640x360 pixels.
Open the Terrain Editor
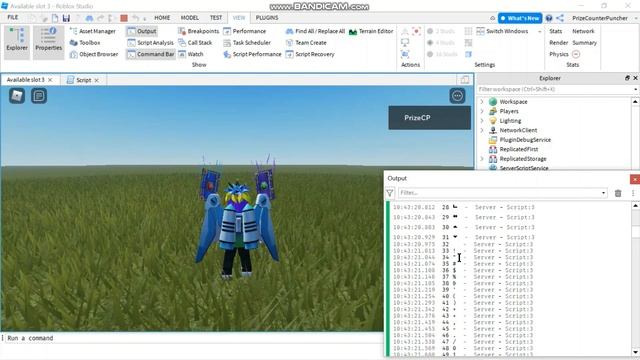[371, 31]
